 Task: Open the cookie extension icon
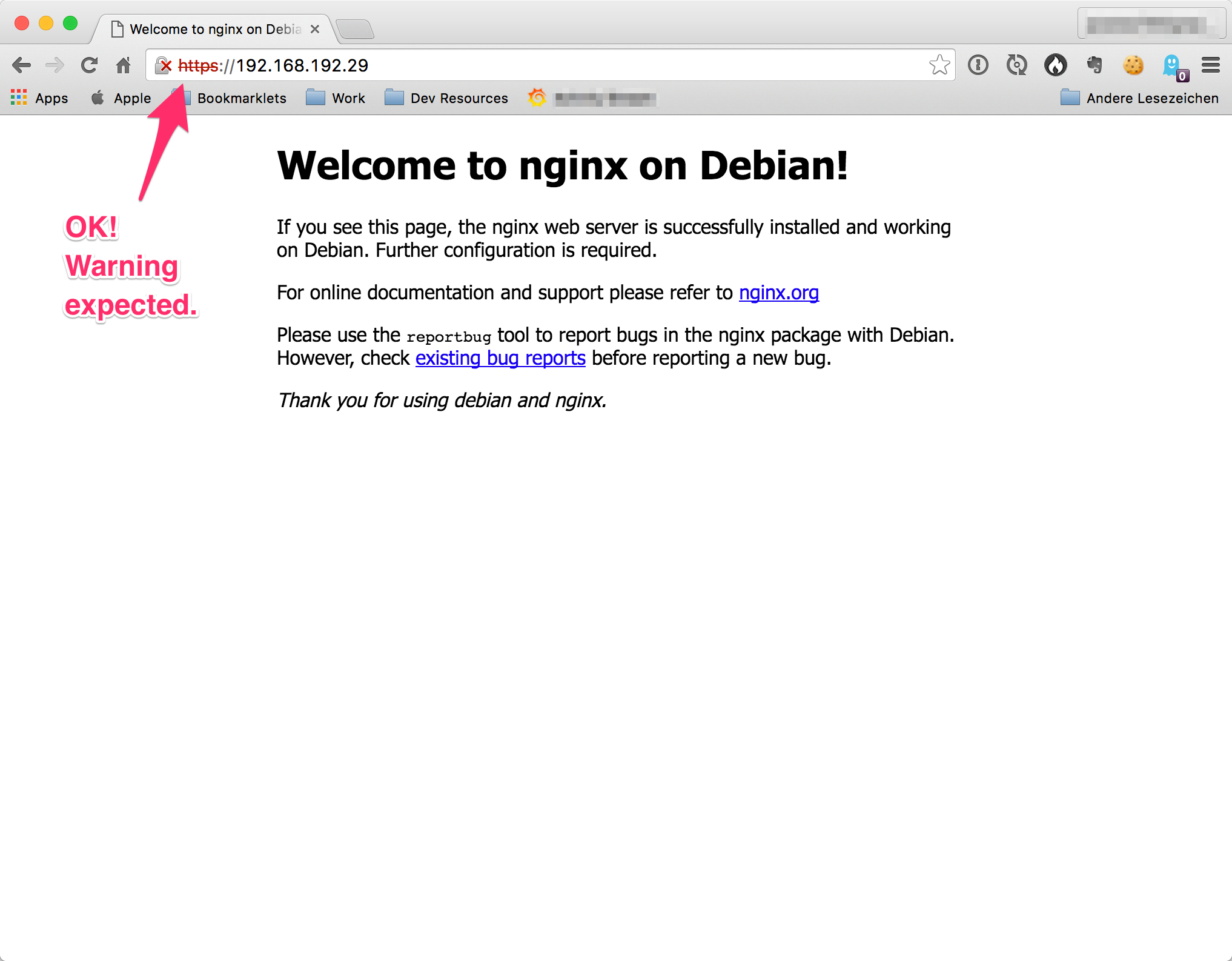click(x=1133, y=65)
